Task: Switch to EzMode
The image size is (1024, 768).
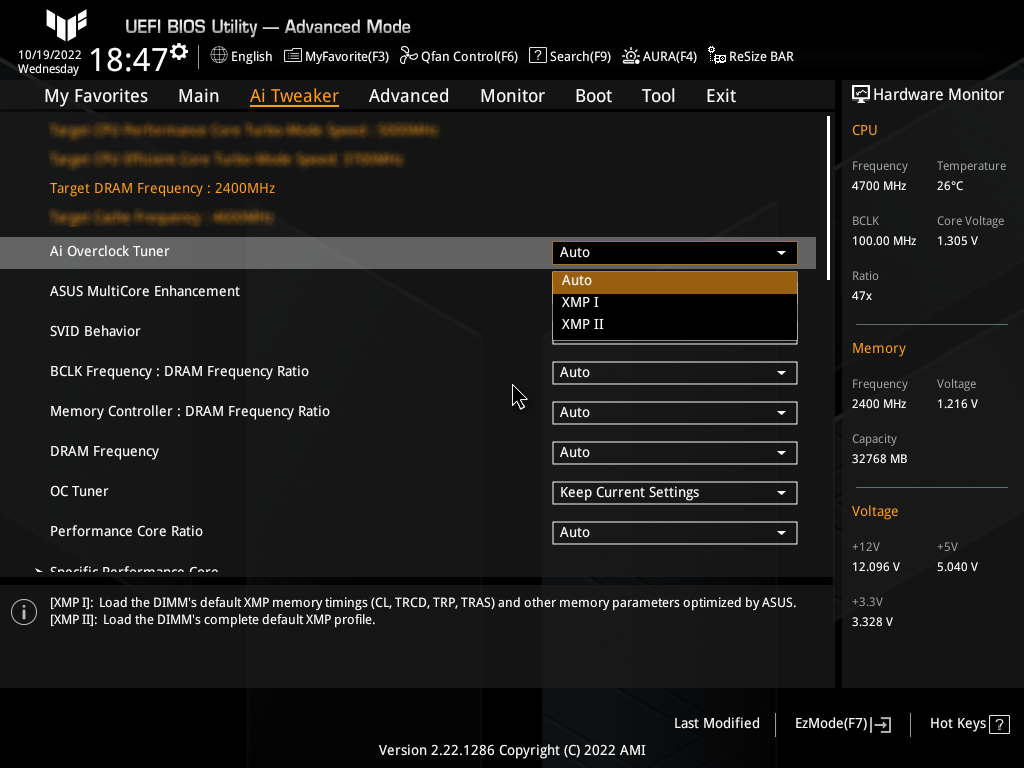Action: [841, 723]
